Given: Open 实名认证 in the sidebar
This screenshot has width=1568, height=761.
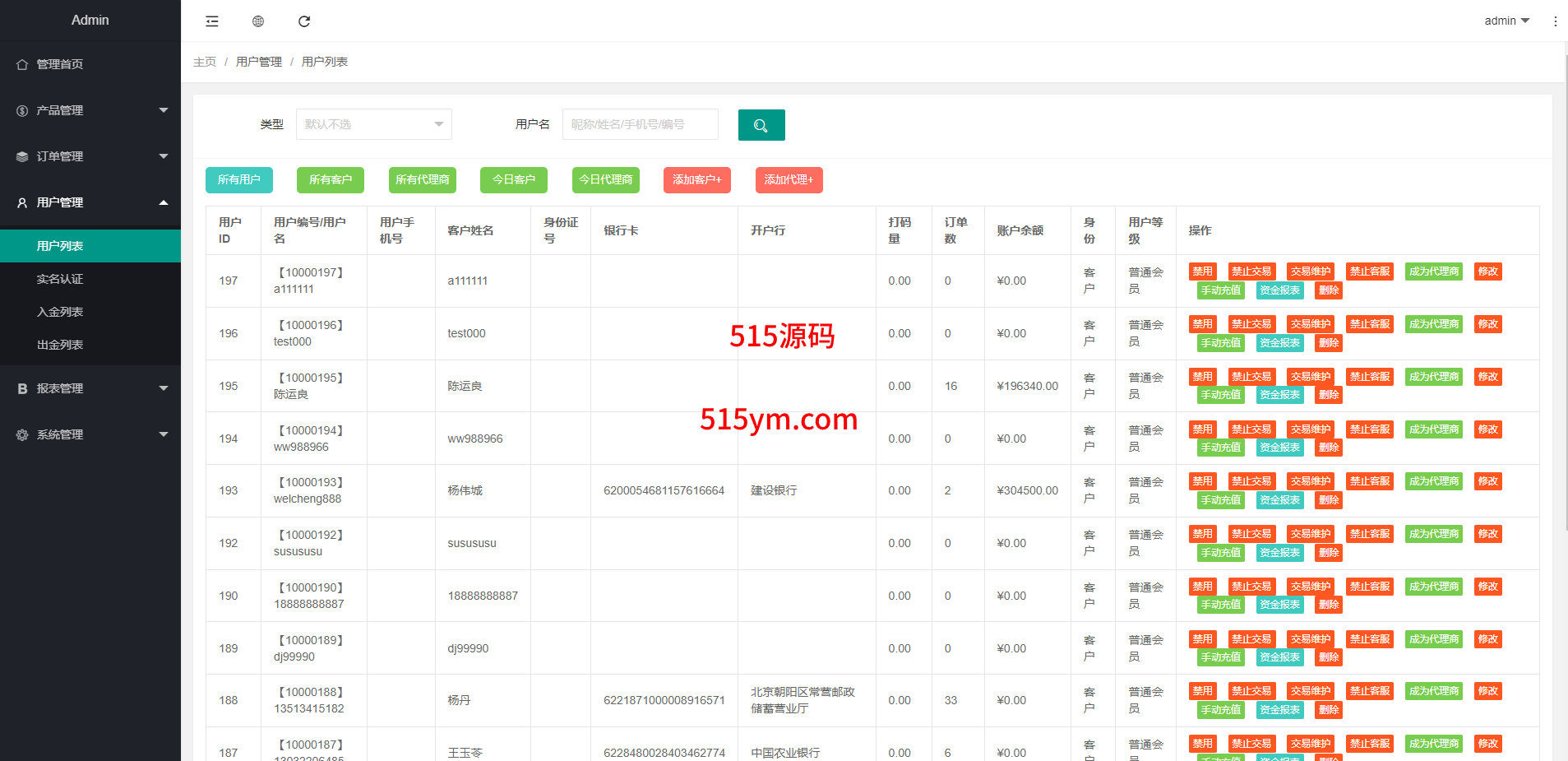Looking at the screenshot, I should [60, 279].
